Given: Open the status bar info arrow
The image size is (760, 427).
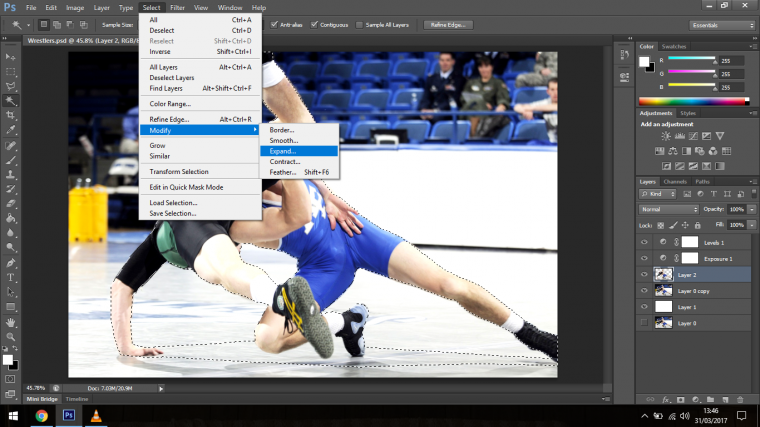Looking at the screenshot, I should point(161,388).
